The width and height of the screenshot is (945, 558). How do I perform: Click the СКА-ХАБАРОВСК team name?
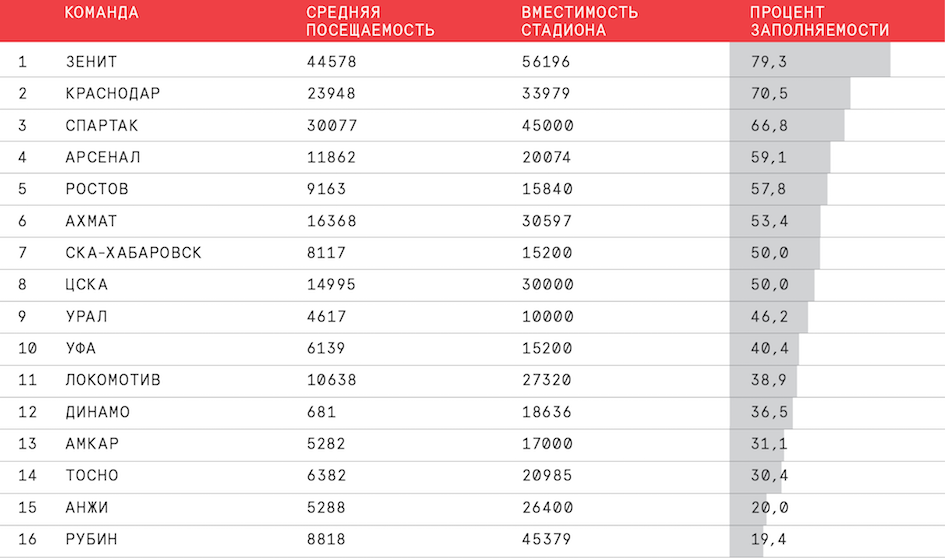pyautogui.click(x=133, y=252)
